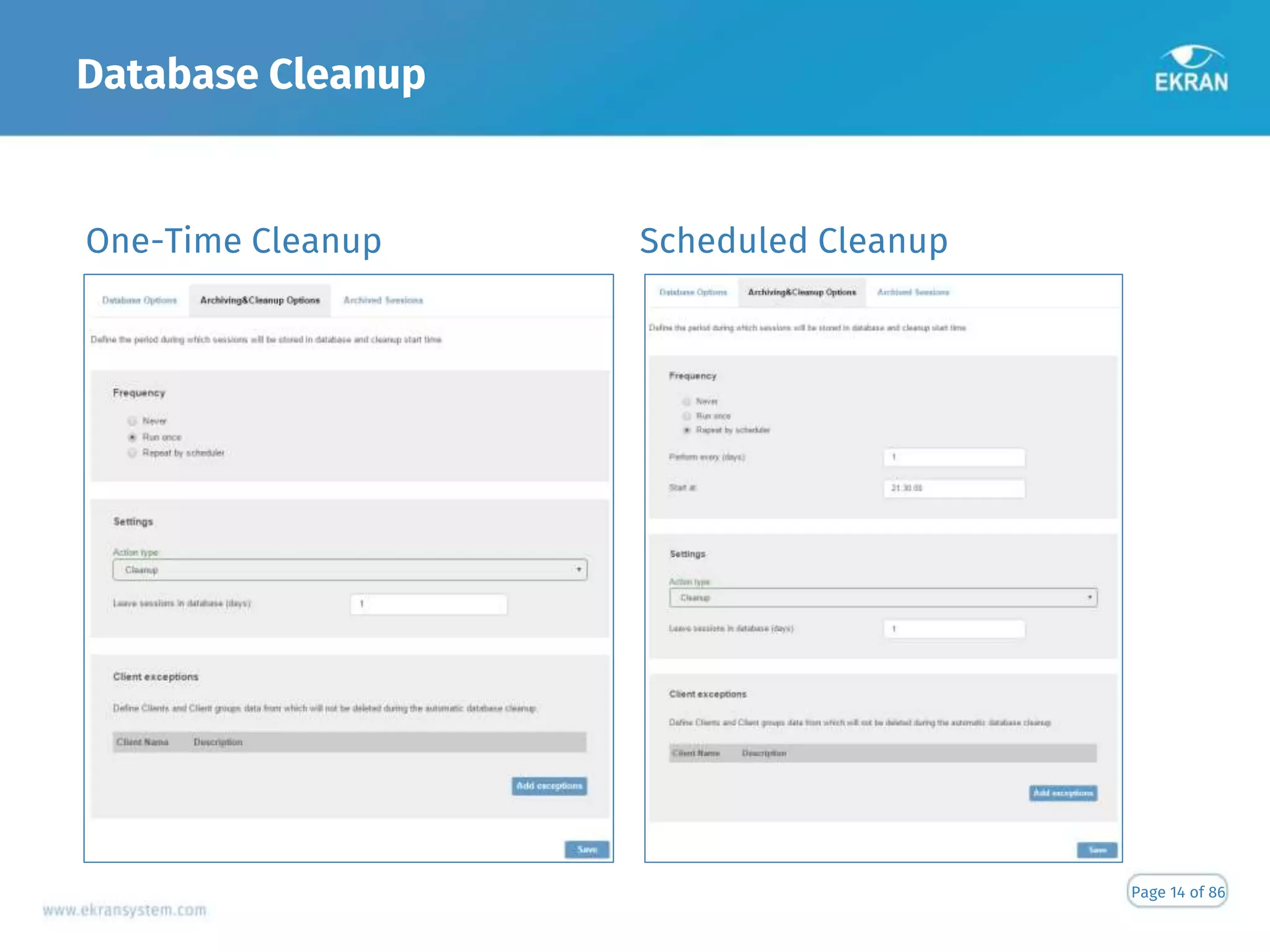
Task: Click the Page 14 of 86 indicator
Action: pos(1177,891)
